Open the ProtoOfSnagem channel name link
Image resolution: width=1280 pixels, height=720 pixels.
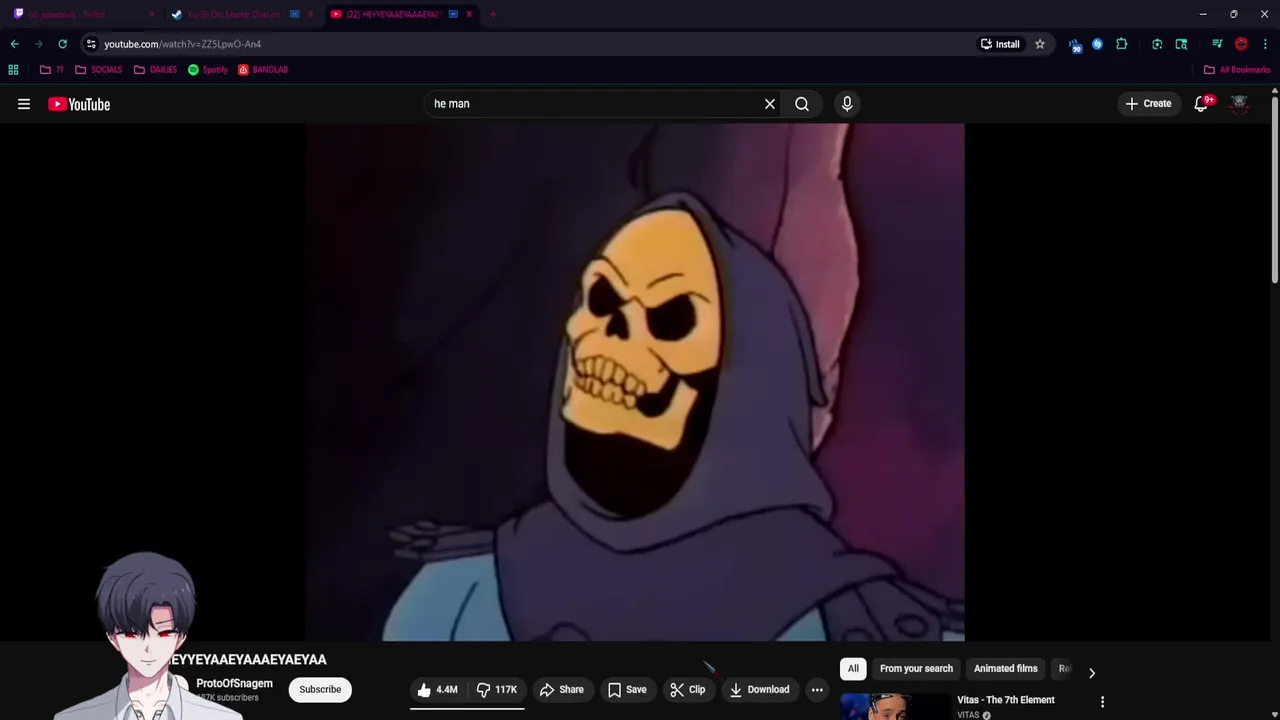coord(234,684)
